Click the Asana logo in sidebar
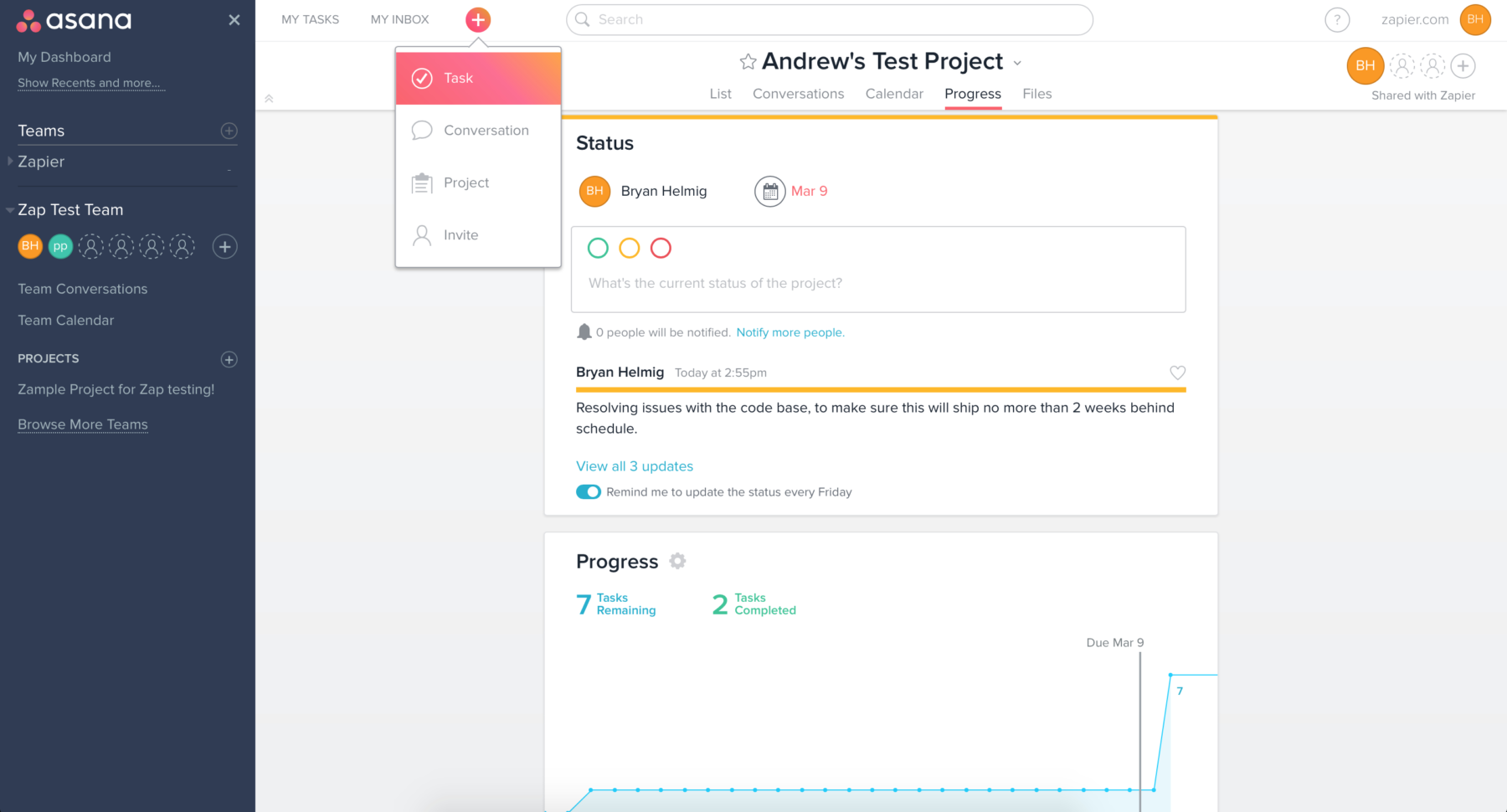Image resolution: width=1507 pixels, height=812 pixels. coord(74,20)
